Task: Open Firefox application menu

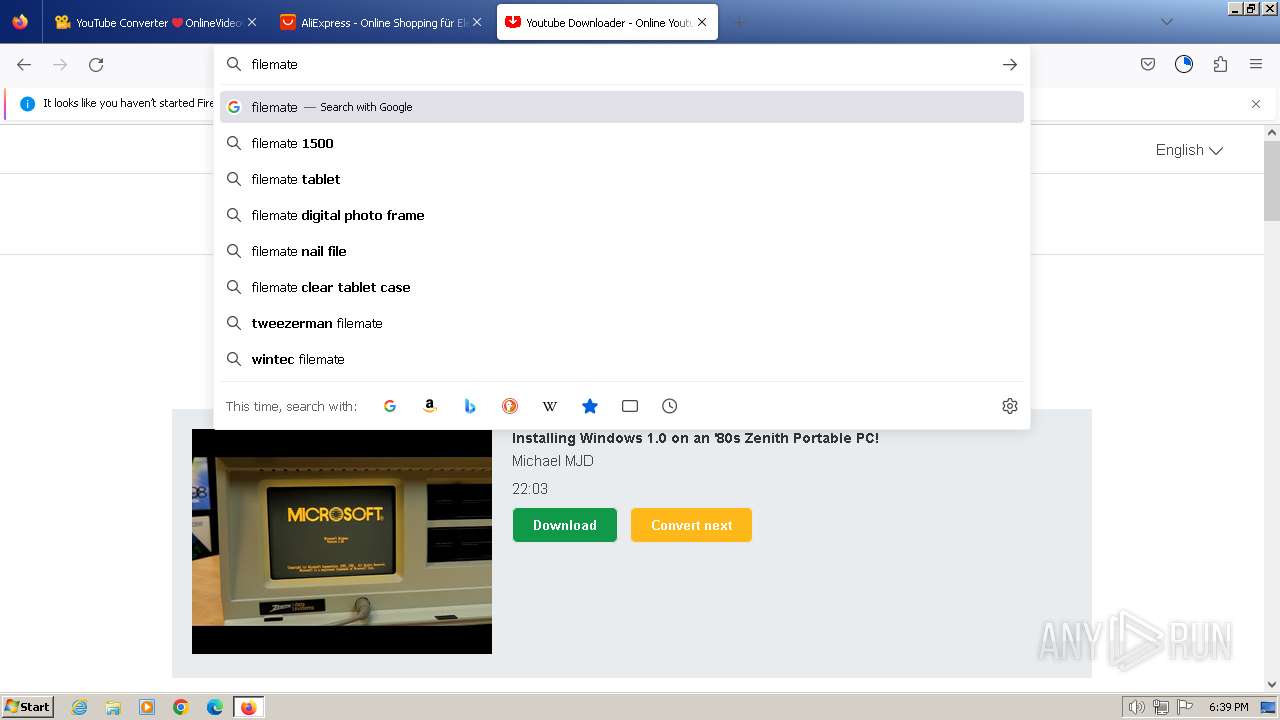Action: (1256, 64)
